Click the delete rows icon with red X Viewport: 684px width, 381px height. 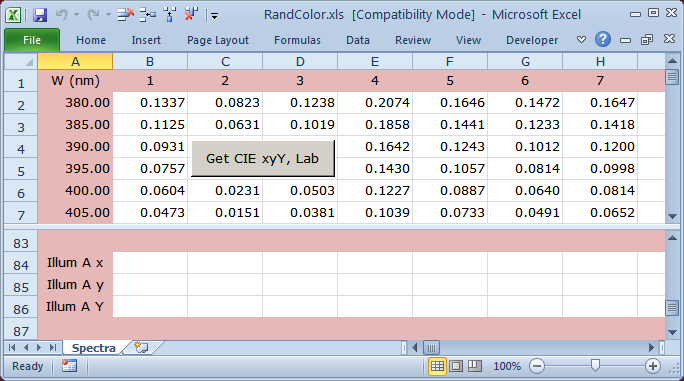pyautogui.click(x=126, y=15)
